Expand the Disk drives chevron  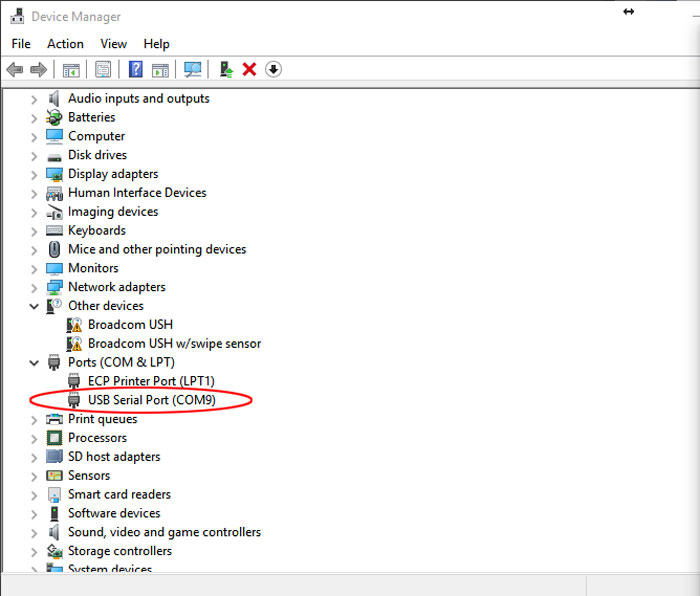coord(34,156)
